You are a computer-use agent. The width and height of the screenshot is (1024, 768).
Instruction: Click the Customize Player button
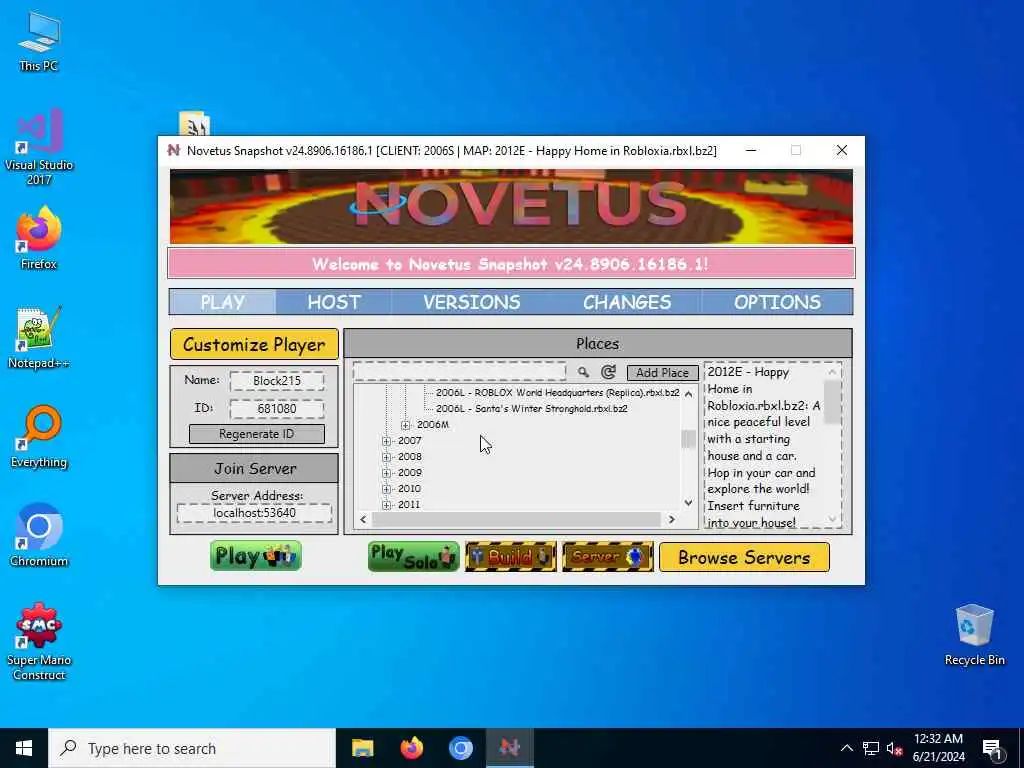coord(254,344)
